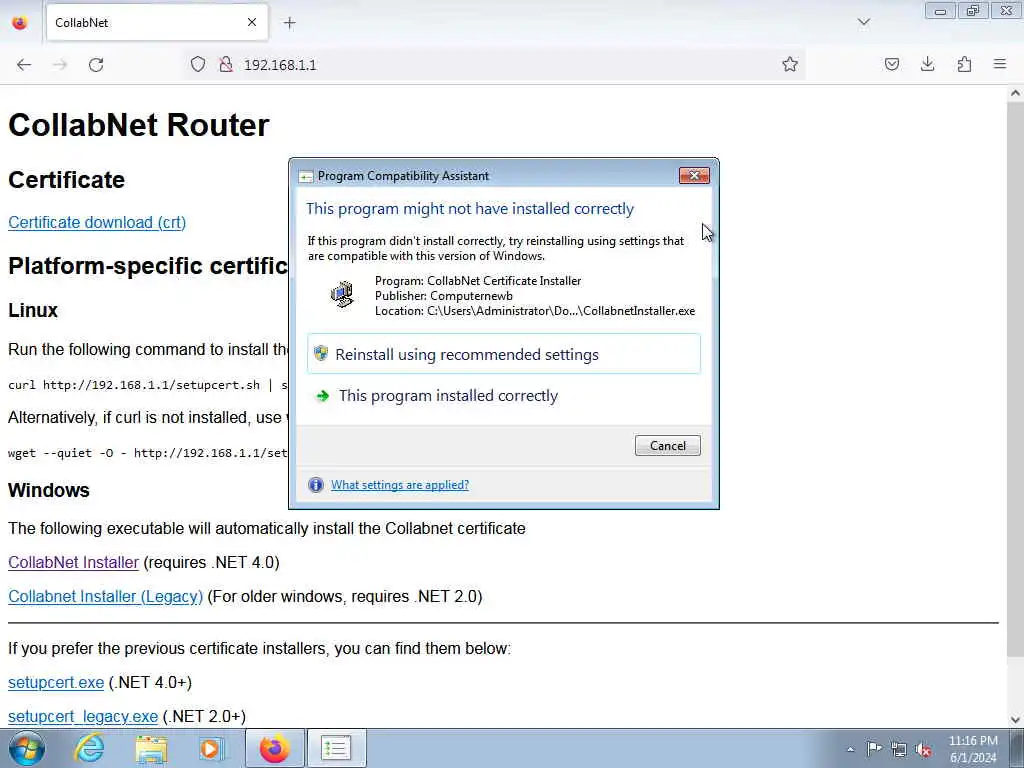1024x768 pixels.
Task: Click the forward navigation arrow
Action: pos(60,65)
